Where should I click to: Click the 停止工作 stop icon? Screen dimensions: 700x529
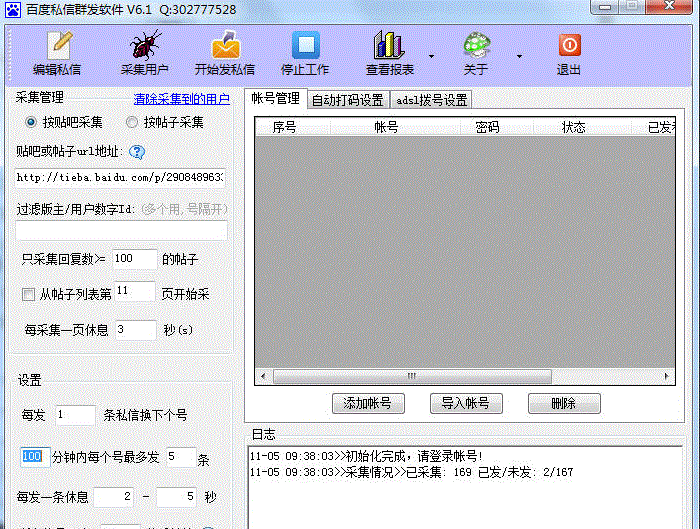click(305, 45)
